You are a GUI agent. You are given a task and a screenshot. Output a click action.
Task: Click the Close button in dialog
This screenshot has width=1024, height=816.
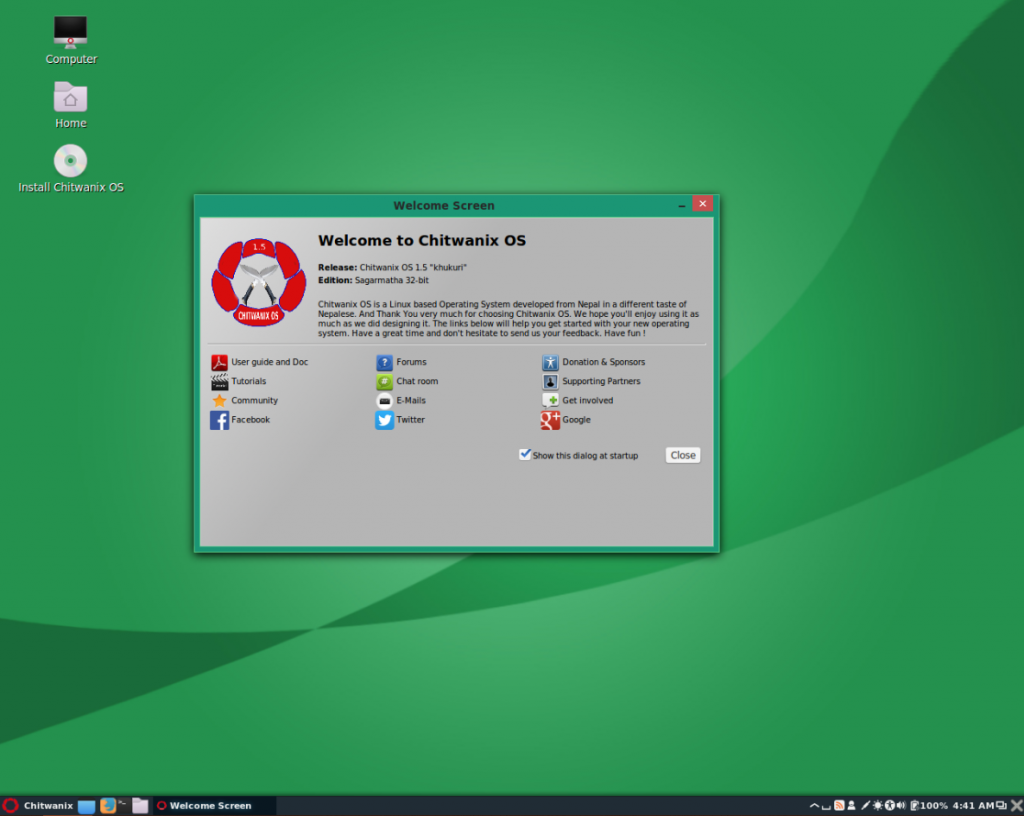point(683,455)
